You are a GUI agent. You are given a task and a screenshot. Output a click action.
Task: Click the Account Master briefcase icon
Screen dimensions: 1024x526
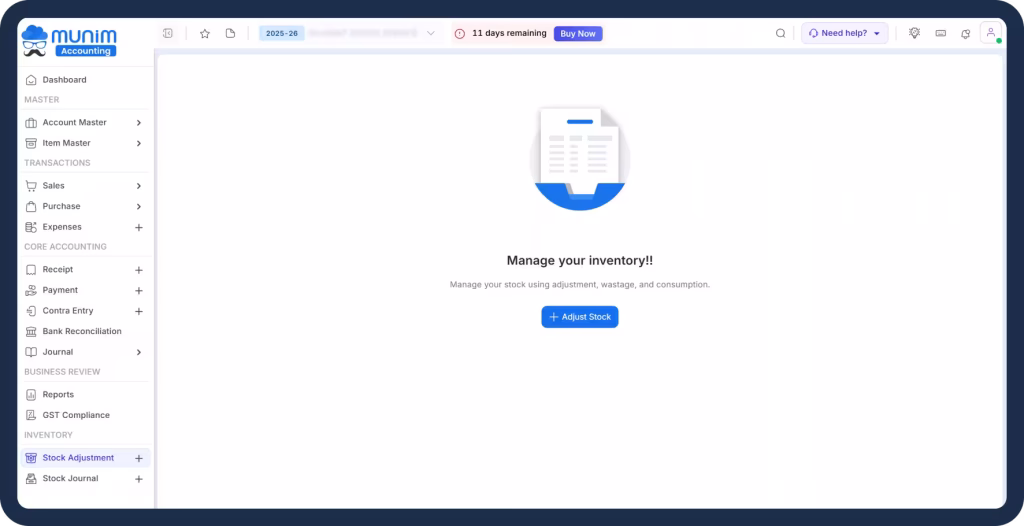point(31,122)
